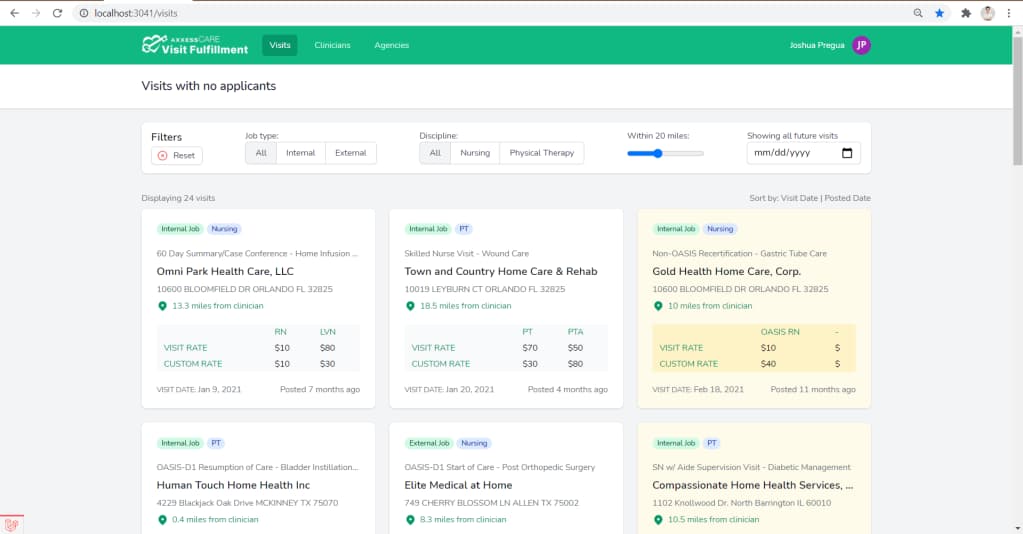
Task: Click PT tag on Town and Country card
Action: coord(464,229)
